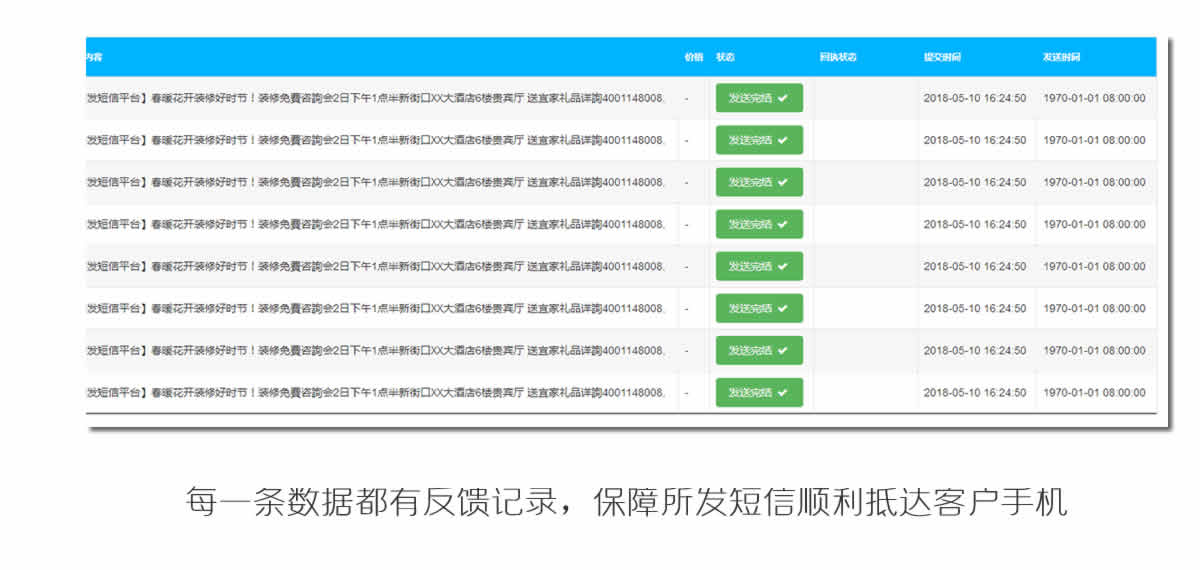Sort by the 提交时间 column header
The image size is (1200, 570).
click(942, 57)
